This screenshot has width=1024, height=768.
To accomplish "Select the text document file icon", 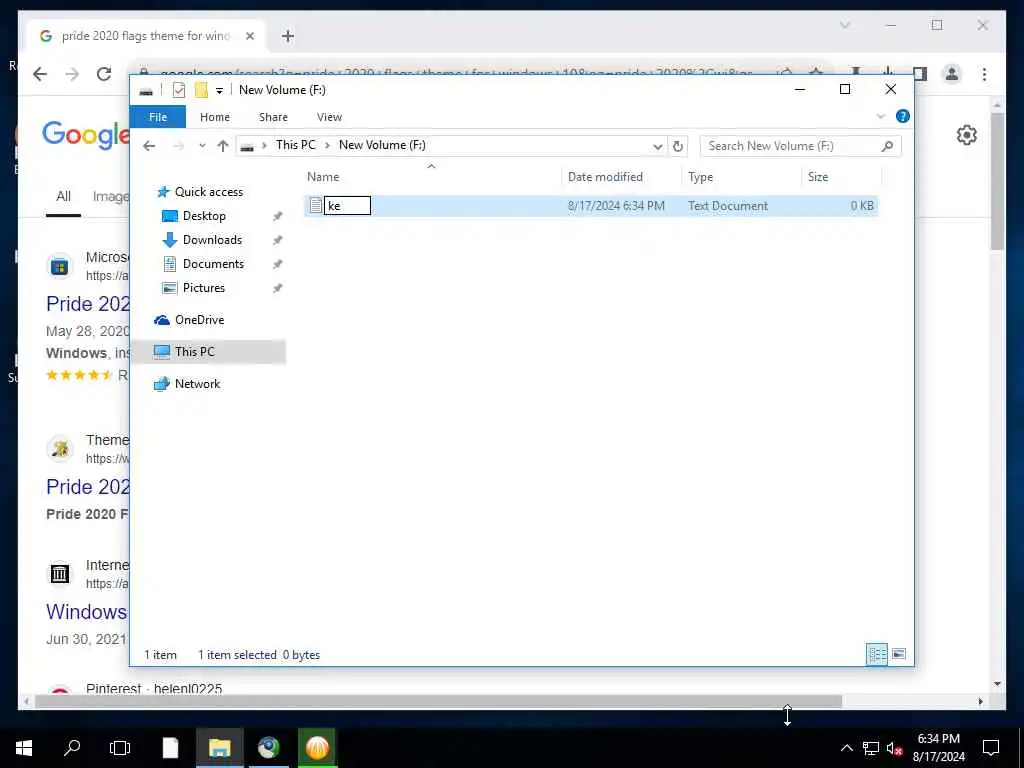I will tap(315, 206).
